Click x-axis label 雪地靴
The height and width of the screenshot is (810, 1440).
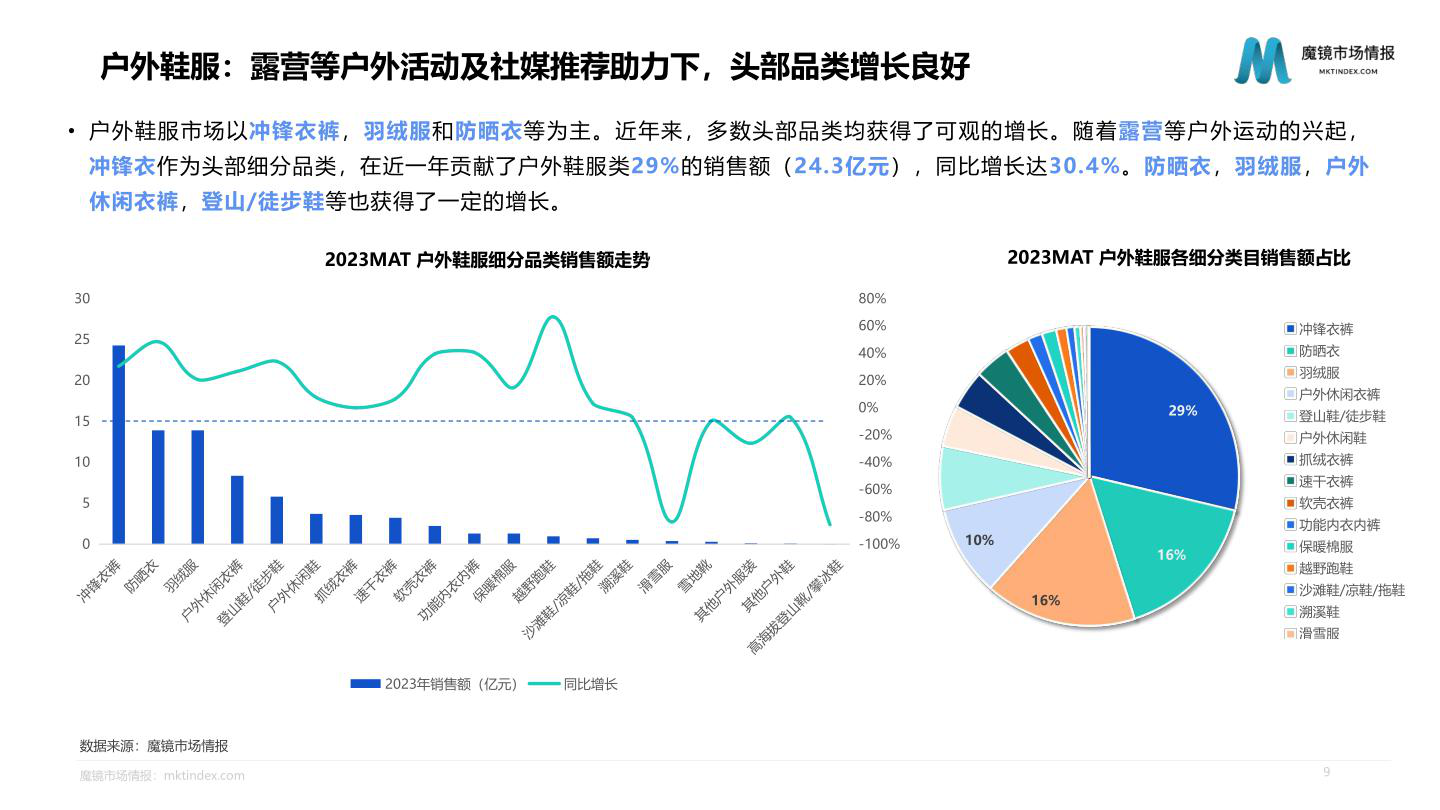coord(698,575)
